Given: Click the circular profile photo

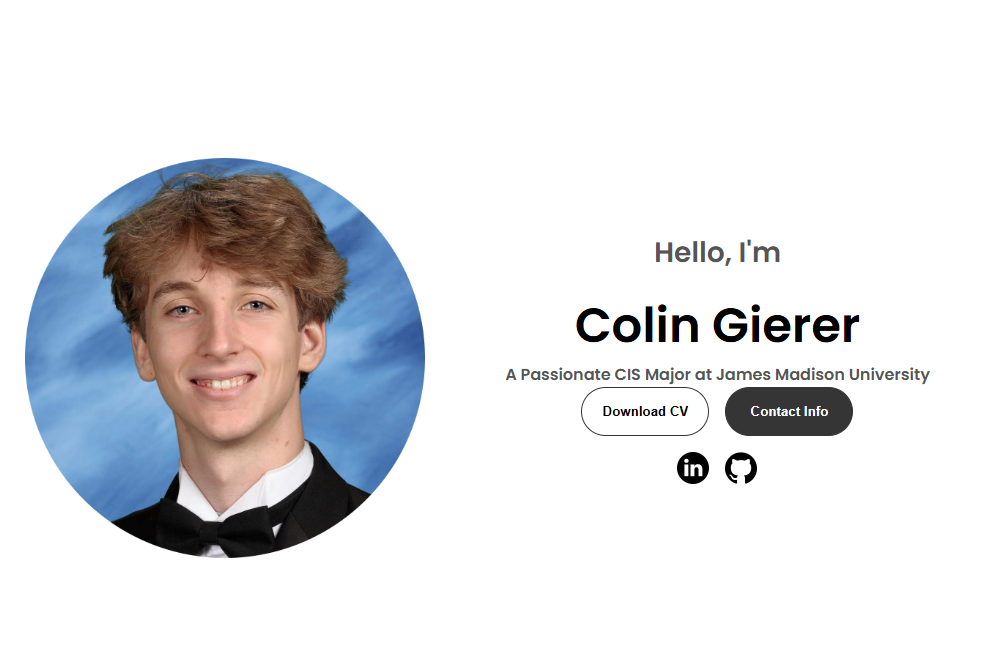Looking at the screenshot, I should click(225, 358).
